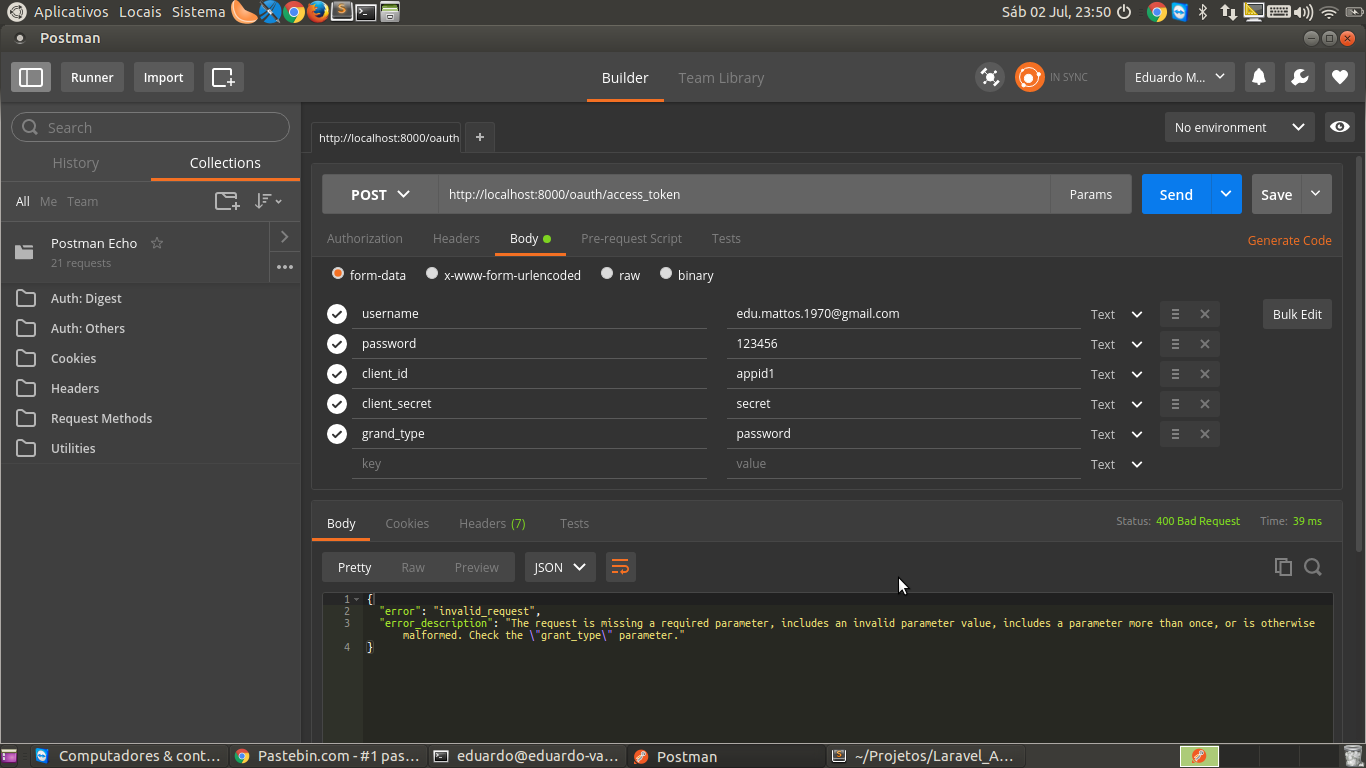Open settings wrench icon
This screenshot has width=1366, height=768.
pyautogui.click(x=1300, y=77)
